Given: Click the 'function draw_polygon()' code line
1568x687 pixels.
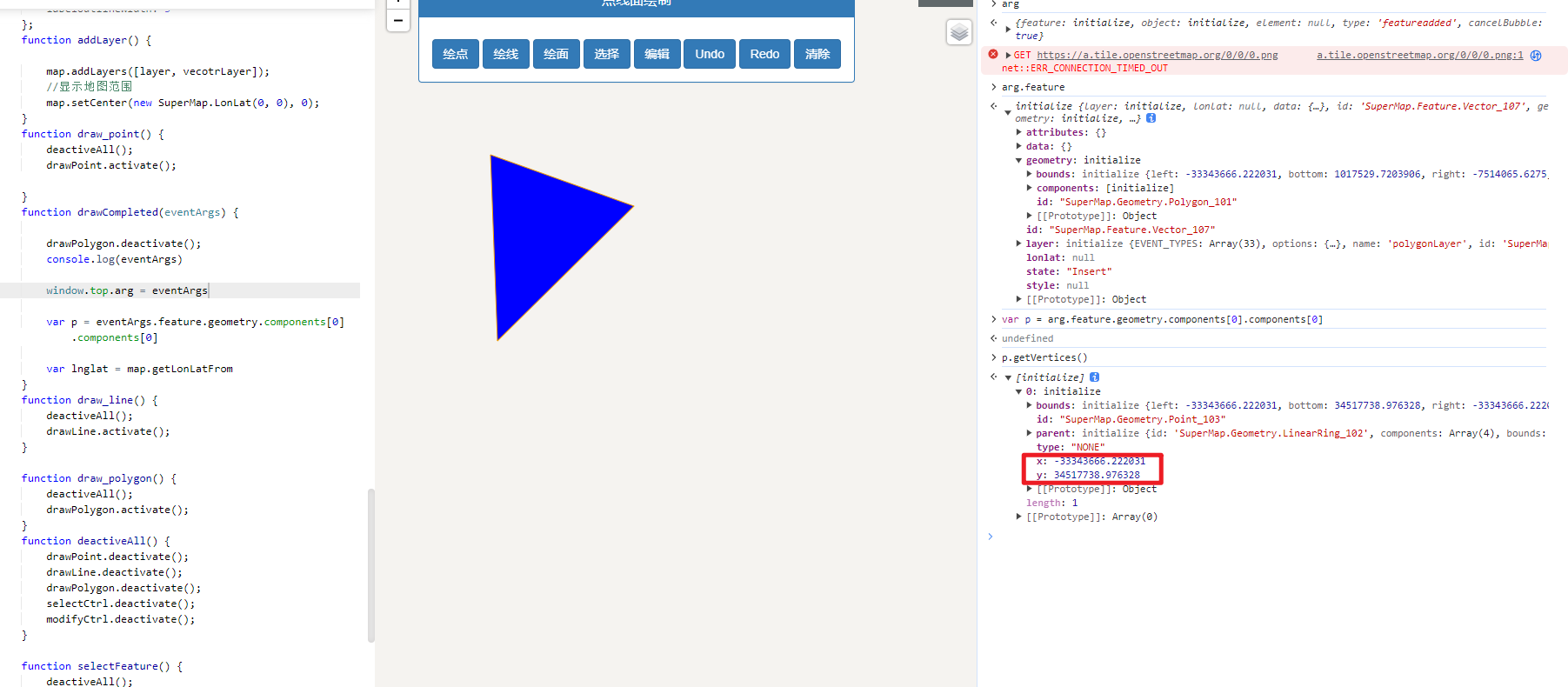Looking at the screenshot, I should (x=99, y=478).
